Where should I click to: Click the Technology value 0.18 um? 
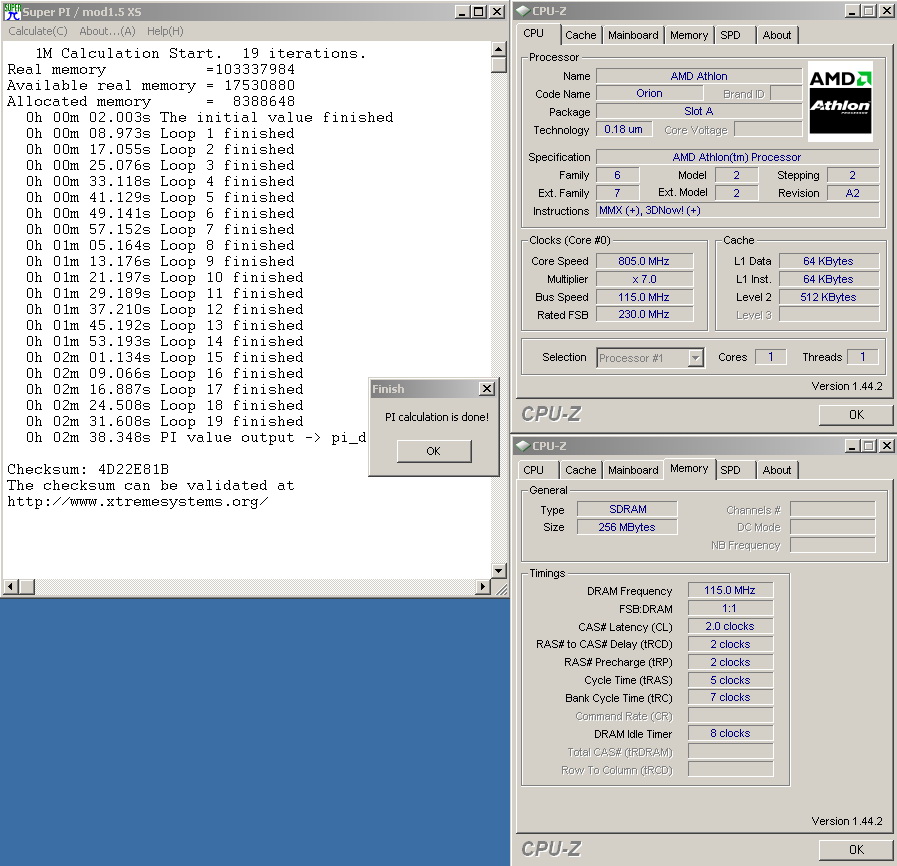(624, 130)
